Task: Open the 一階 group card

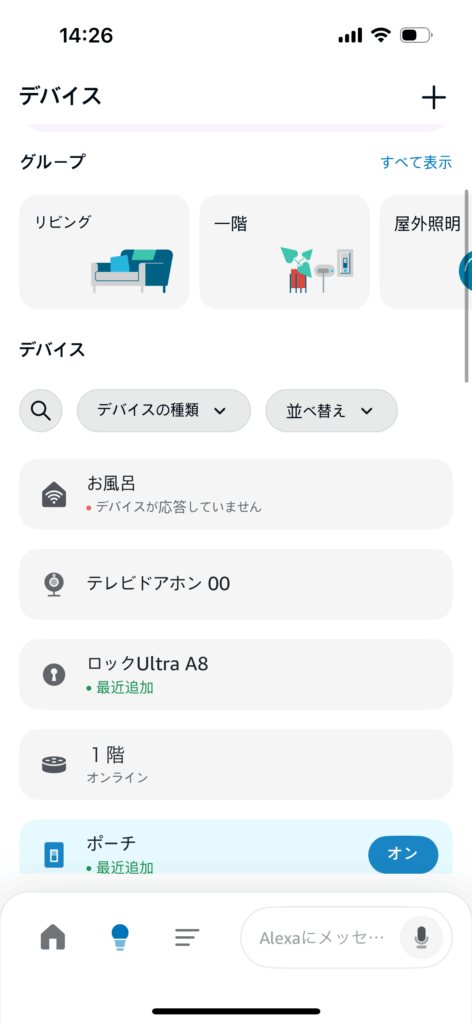Action: click(x=285, y=251)
